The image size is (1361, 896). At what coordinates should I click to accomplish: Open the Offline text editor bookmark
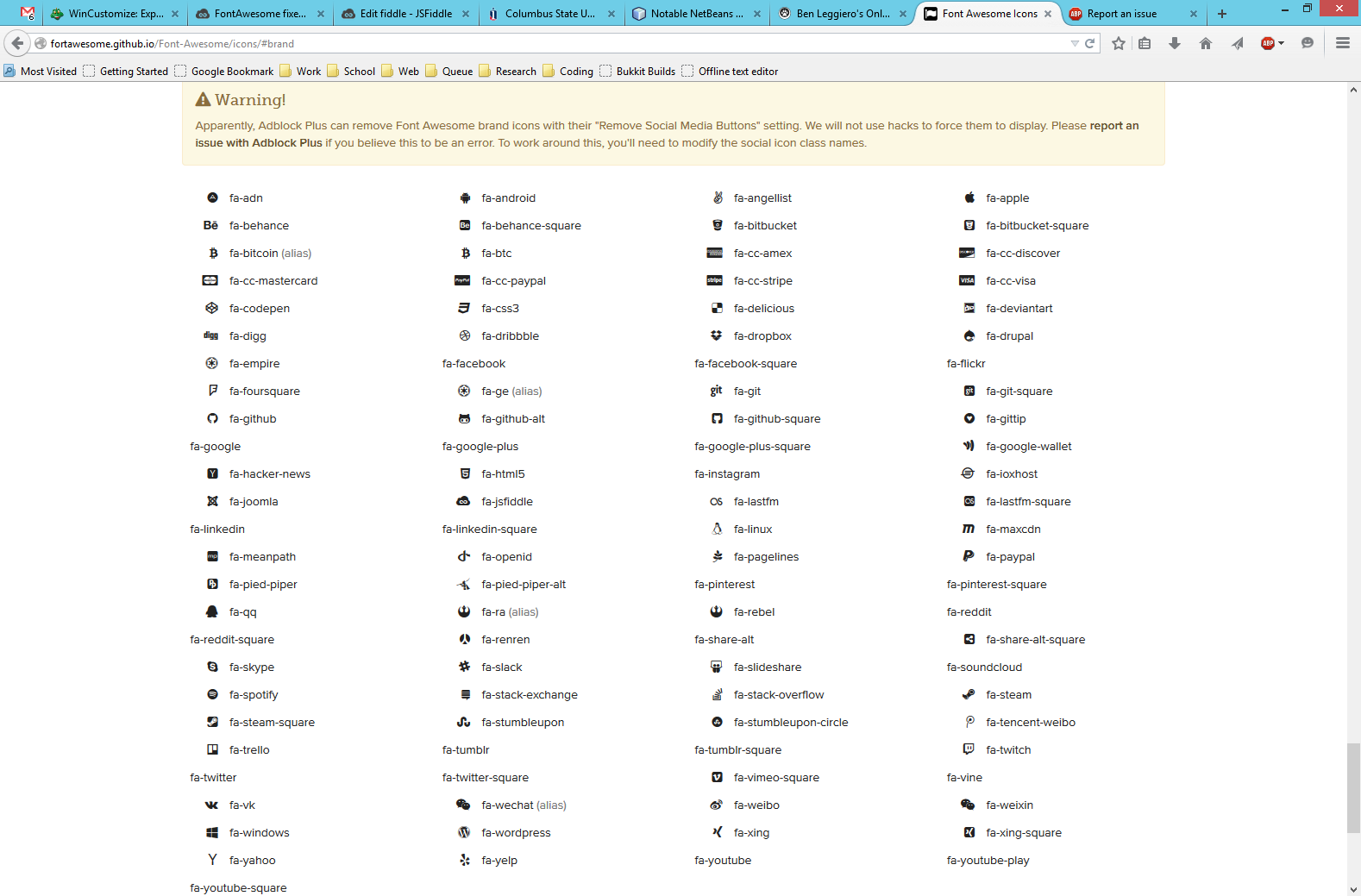click(x=730, y=71)
